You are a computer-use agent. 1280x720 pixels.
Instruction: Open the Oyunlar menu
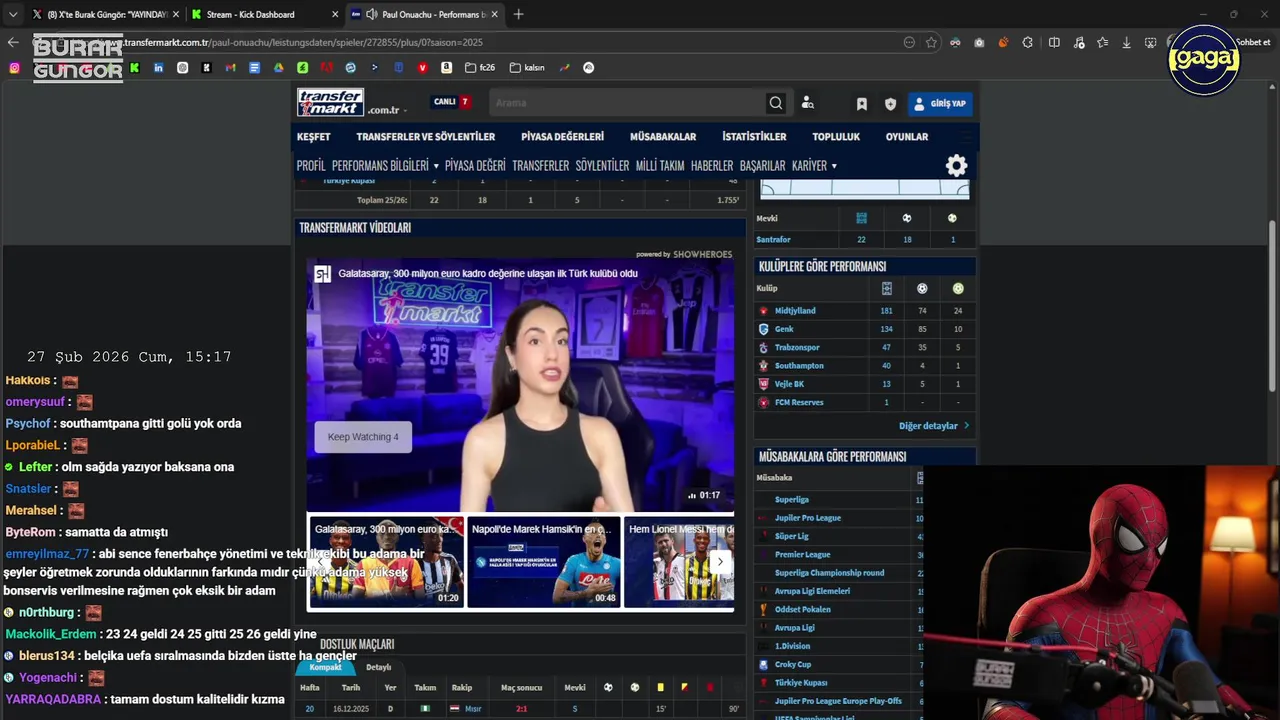907,137
